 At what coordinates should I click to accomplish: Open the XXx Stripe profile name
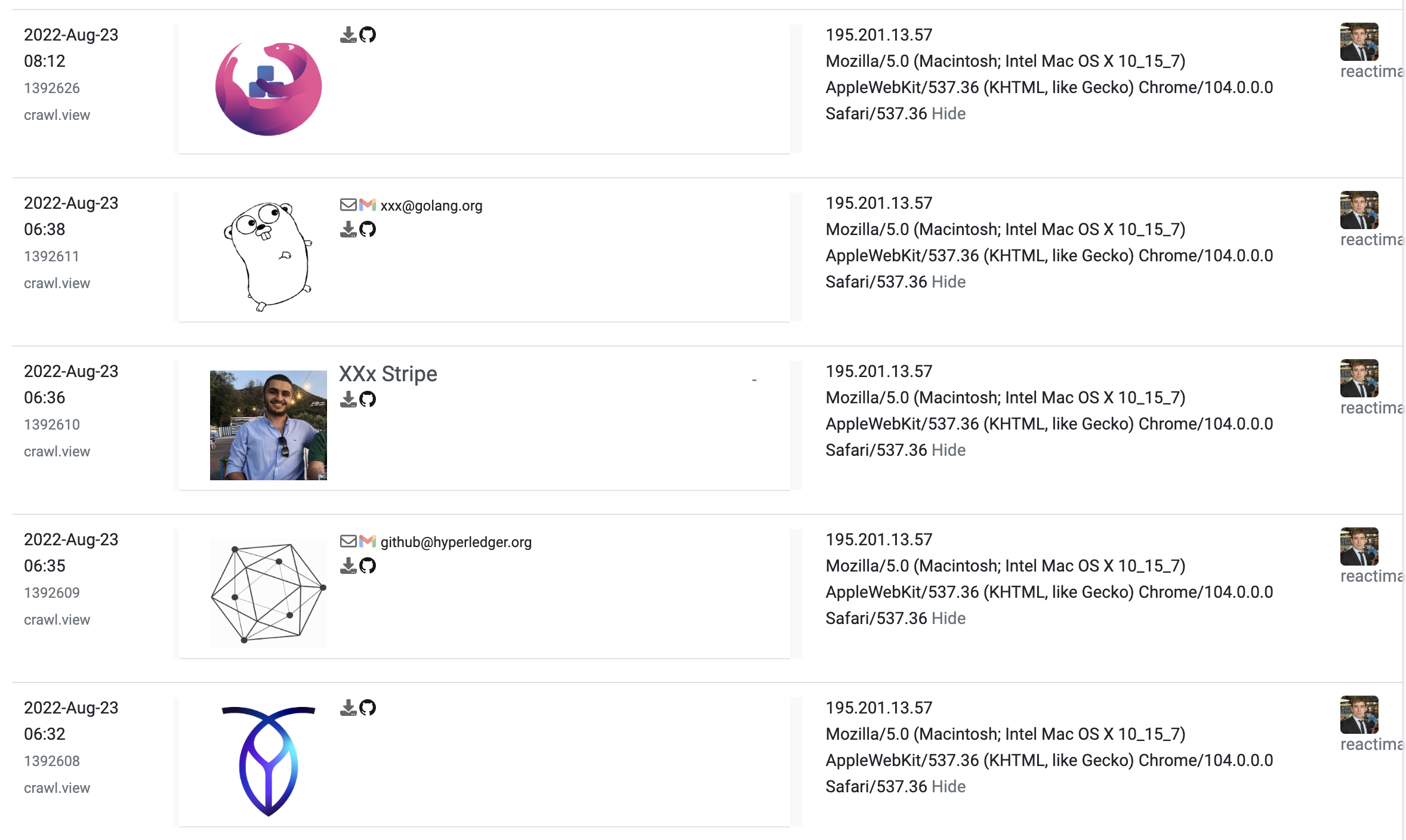388,374
